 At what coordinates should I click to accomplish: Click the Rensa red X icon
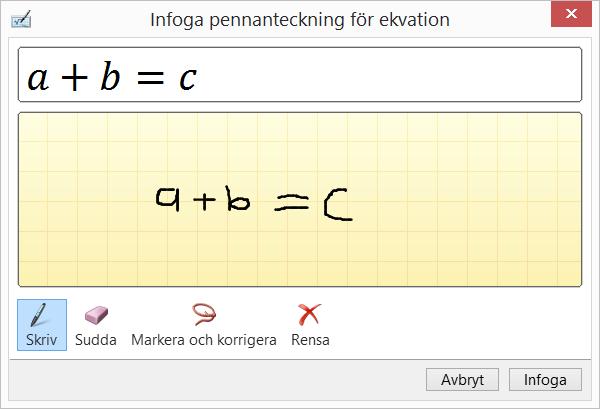310,316
